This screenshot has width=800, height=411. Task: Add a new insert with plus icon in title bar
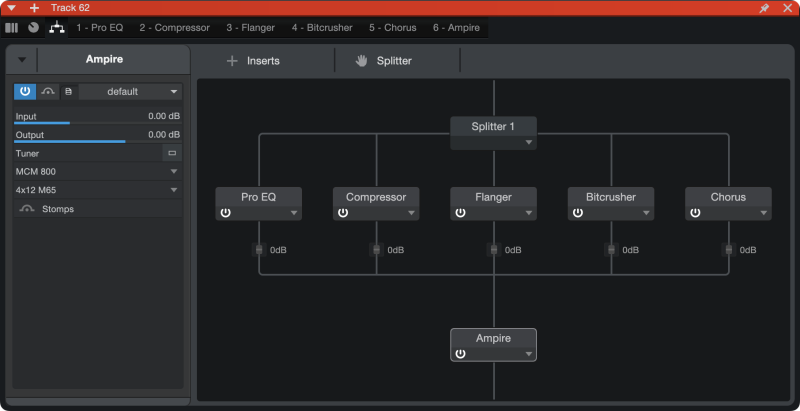[x=34, y=8]
